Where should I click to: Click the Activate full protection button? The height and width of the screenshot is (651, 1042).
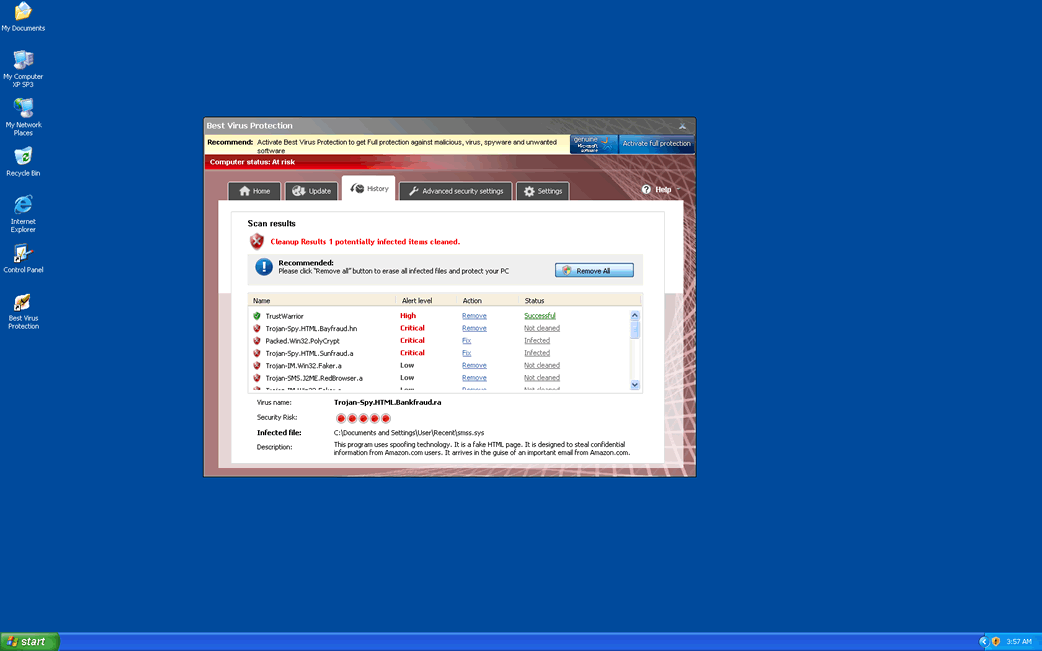pyautogui.click(x=656, y=144)
